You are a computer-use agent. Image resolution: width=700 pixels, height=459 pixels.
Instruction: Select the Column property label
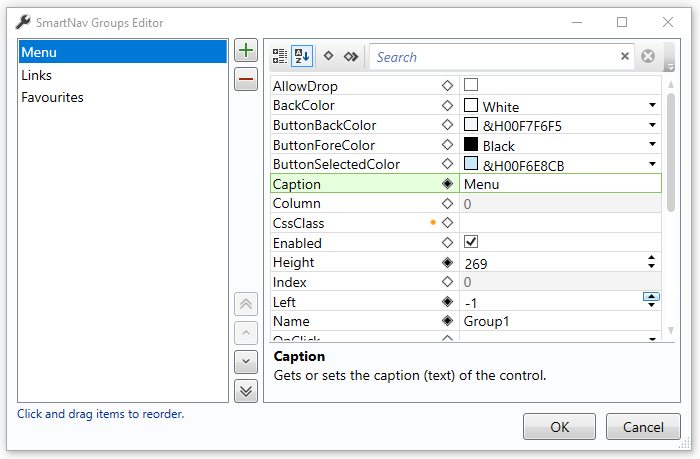(297, 204)
